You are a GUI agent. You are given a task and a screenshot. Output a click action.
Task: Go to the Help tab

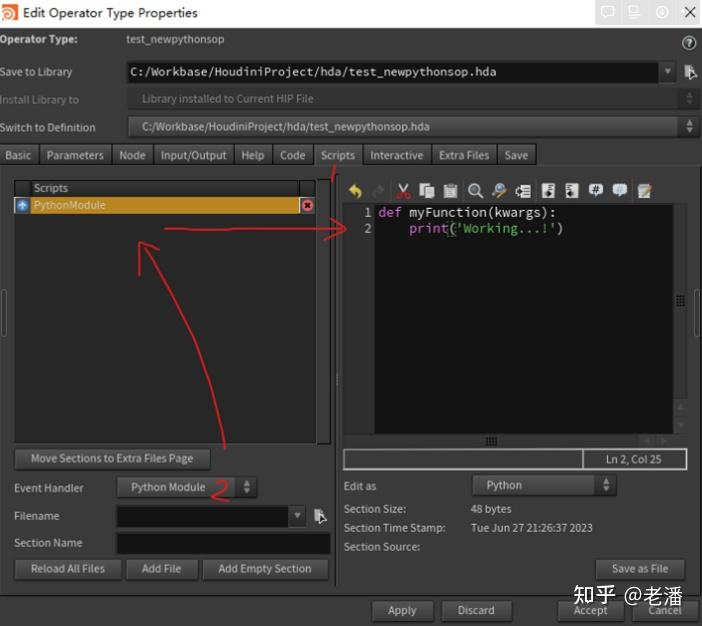253,155
